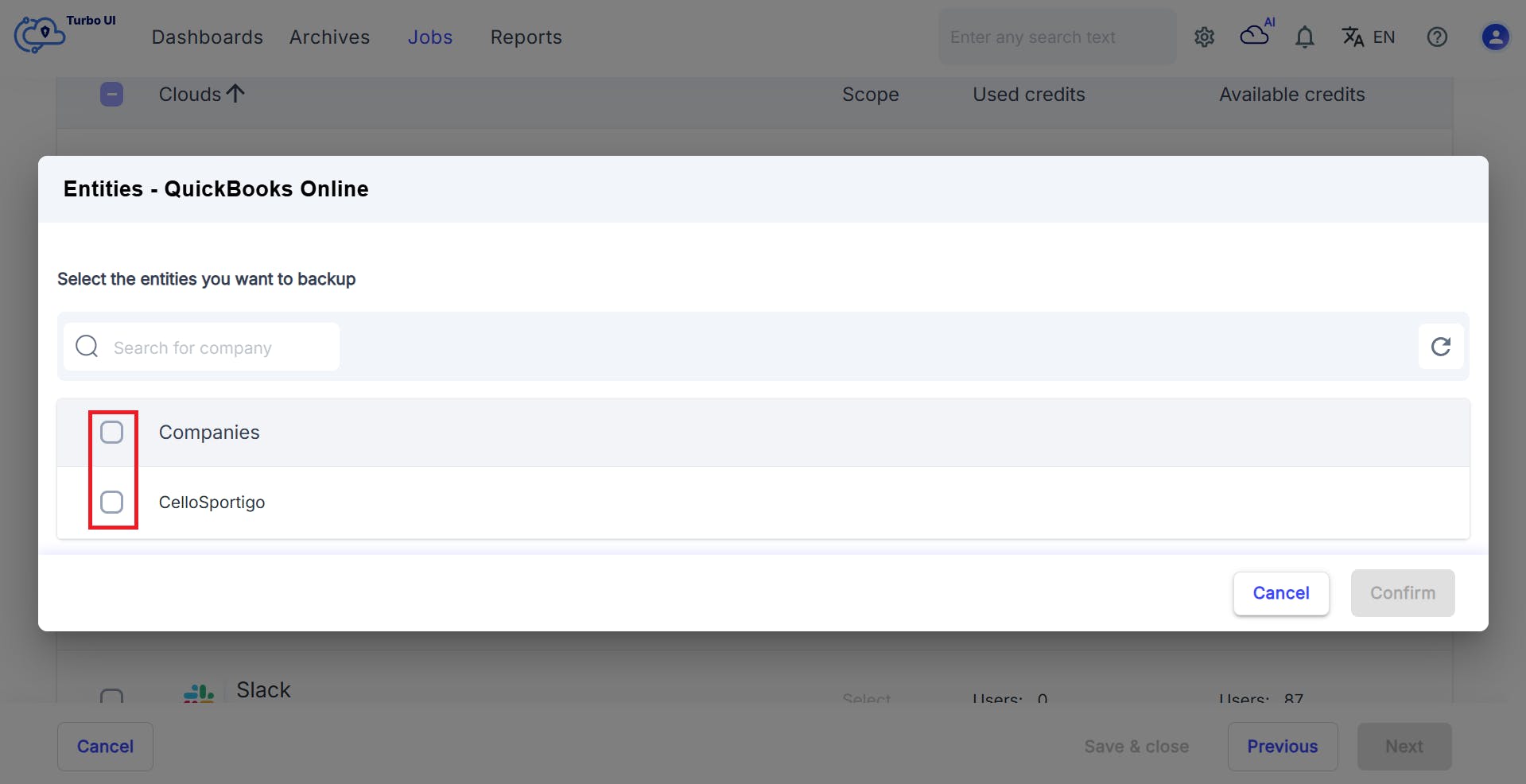Screen dimensions: 1526x784
Task: Click the refresh companies icon
Action: (1441, 347)
